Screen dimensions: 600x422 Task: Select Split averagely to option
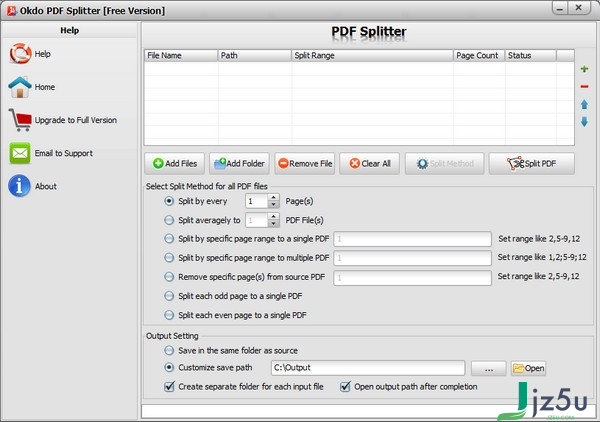click(x=169, y=220)
